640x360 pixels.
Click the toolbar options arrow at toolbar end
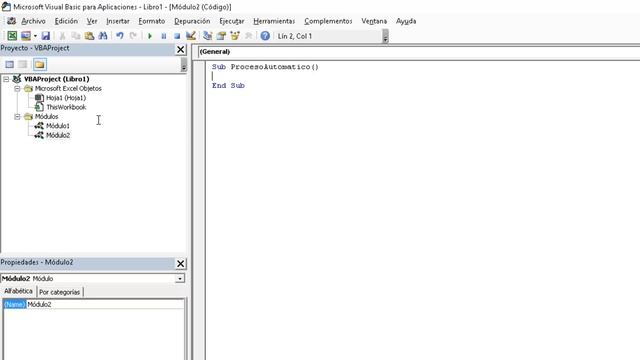pos(385,37)
